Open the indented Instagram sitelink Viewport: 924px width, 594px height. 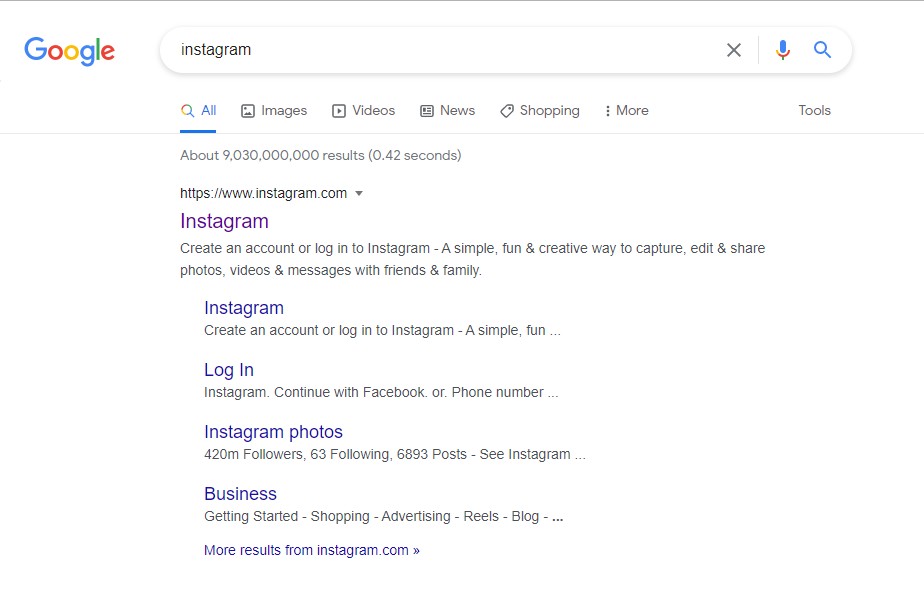(x=244, y=308)
